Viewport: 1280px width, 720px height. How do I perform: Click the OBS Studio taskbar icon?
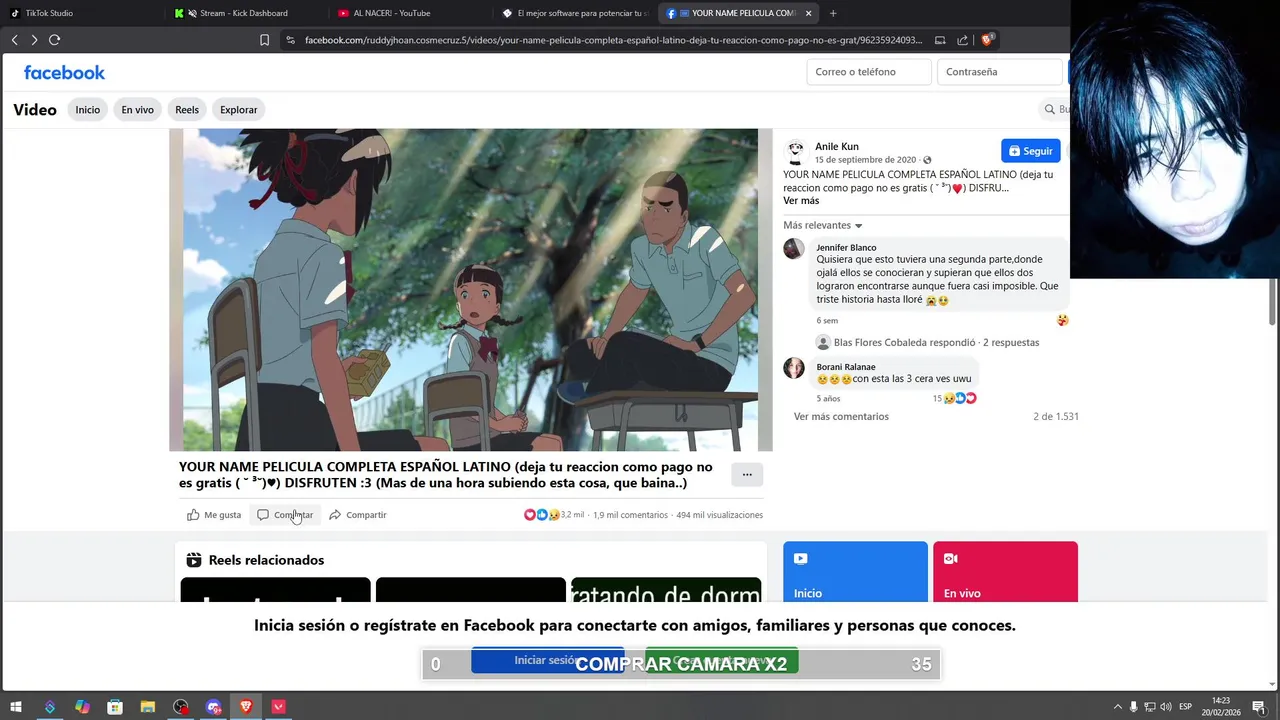pos(181,707)
